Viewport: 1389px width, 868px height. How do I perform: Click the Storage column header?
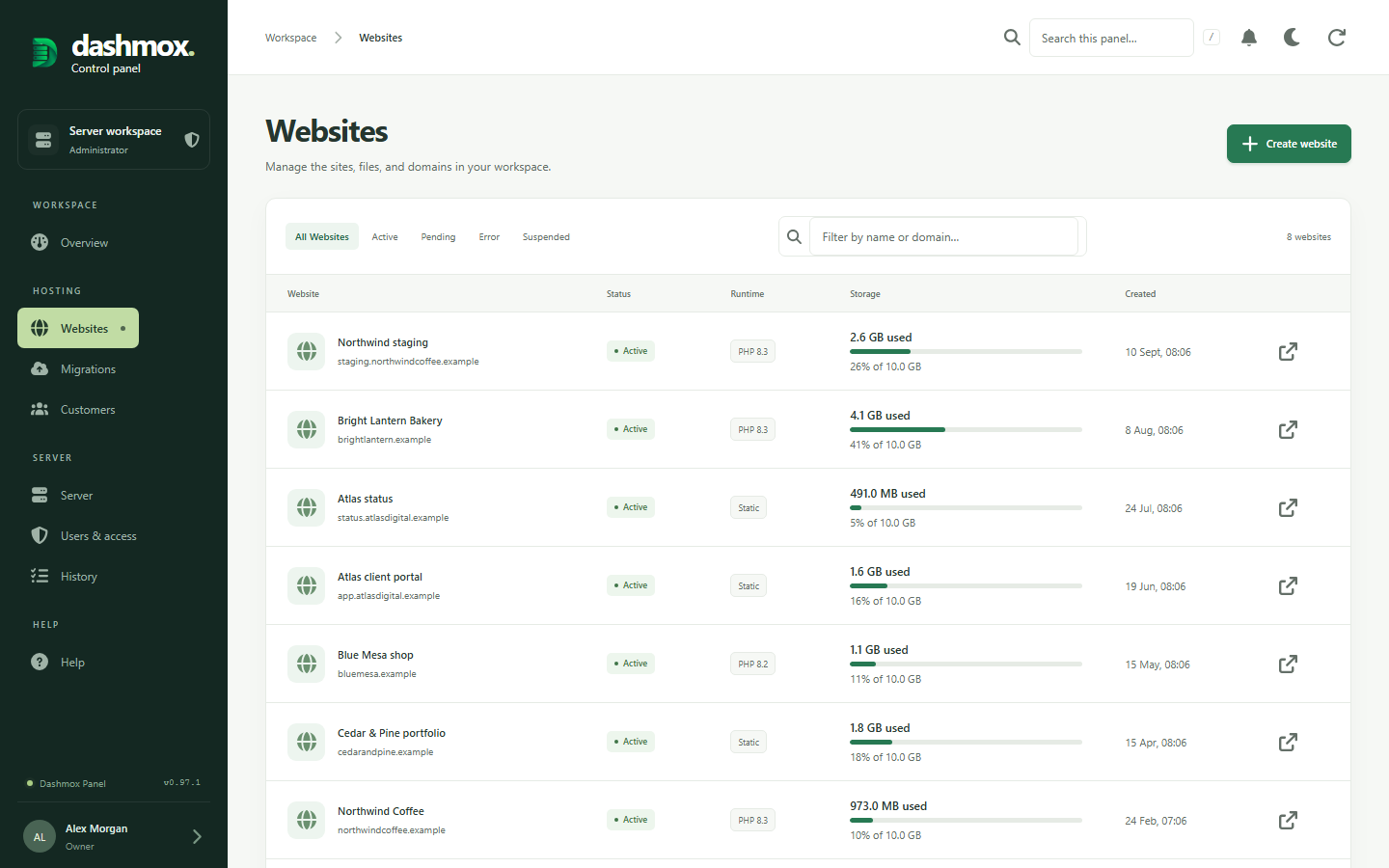(864, 294)
